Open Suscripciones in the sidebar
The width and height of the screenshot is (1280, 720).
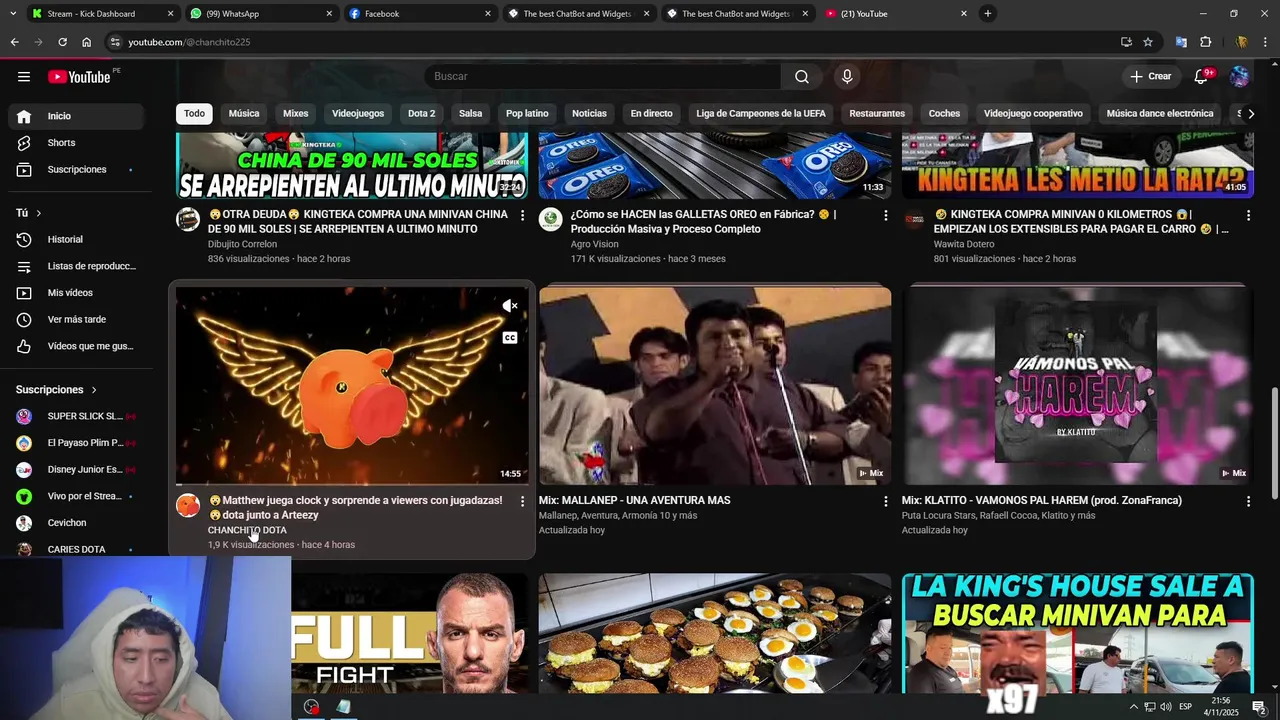point(76,170)
